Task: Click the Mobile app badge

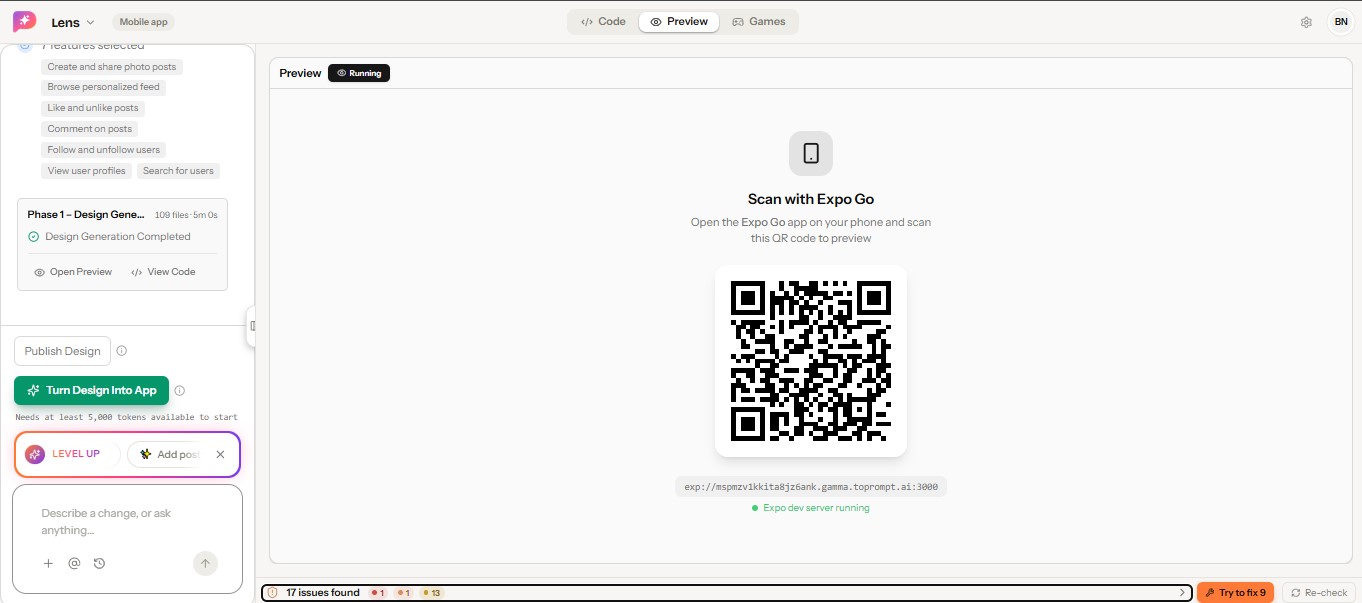Action: 143,22
